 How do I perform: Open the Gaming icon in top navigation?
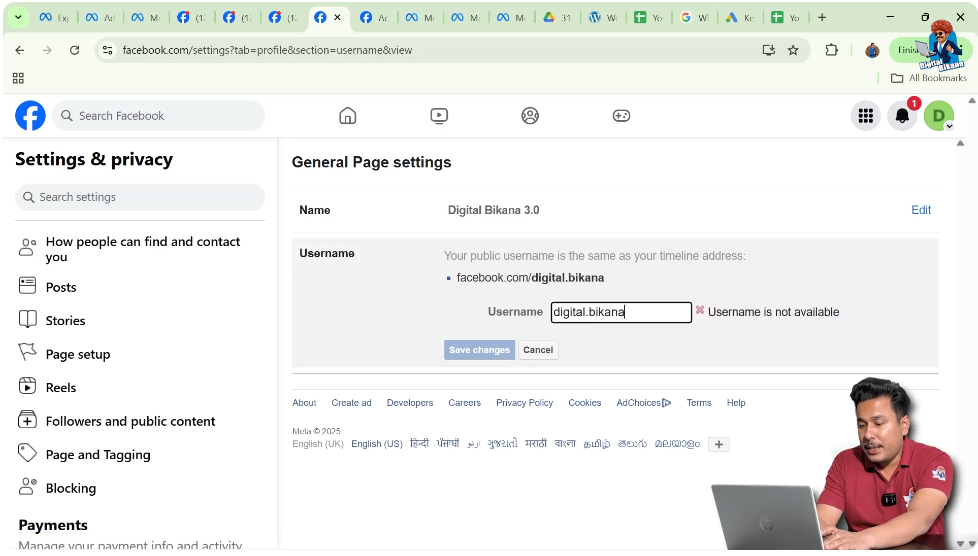click(x=621, y=115)
